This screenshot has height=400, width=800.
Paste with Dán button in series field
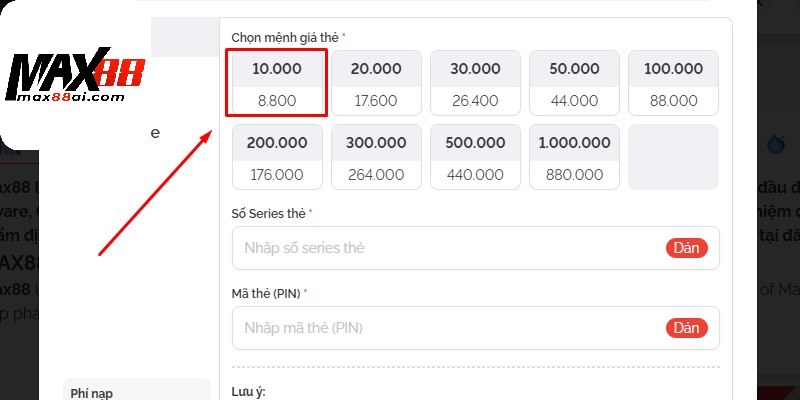coord(686,248)
